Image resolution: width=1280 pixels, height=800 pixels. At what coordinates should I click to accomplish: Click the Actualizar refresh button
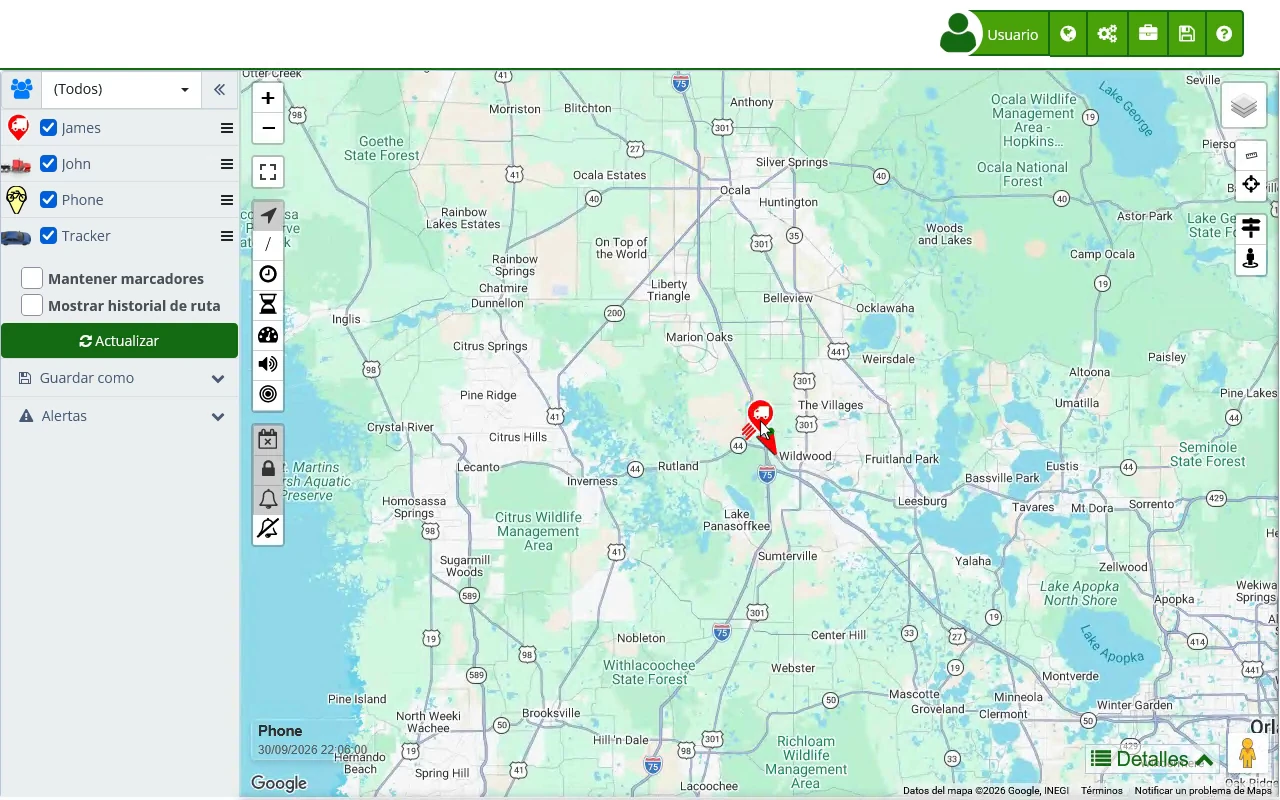pyautogui.click(x=119, y=341)
